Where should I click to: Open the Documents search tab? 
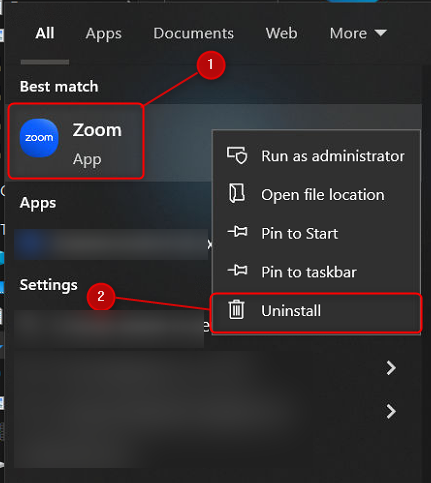click(x=194, y=33)
